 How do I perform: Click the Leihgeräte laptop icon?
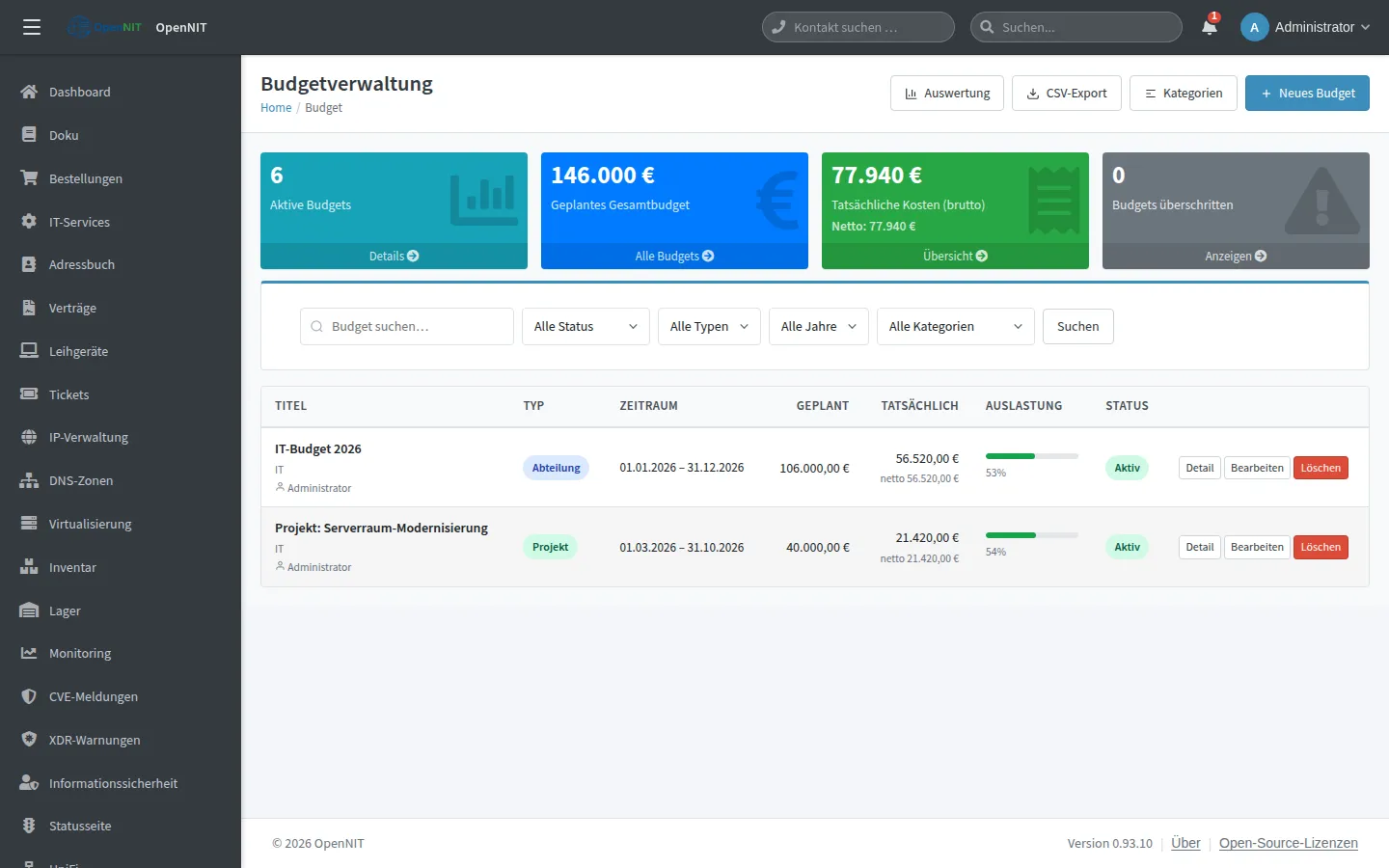pyautogui.click(x=29, y=351)
